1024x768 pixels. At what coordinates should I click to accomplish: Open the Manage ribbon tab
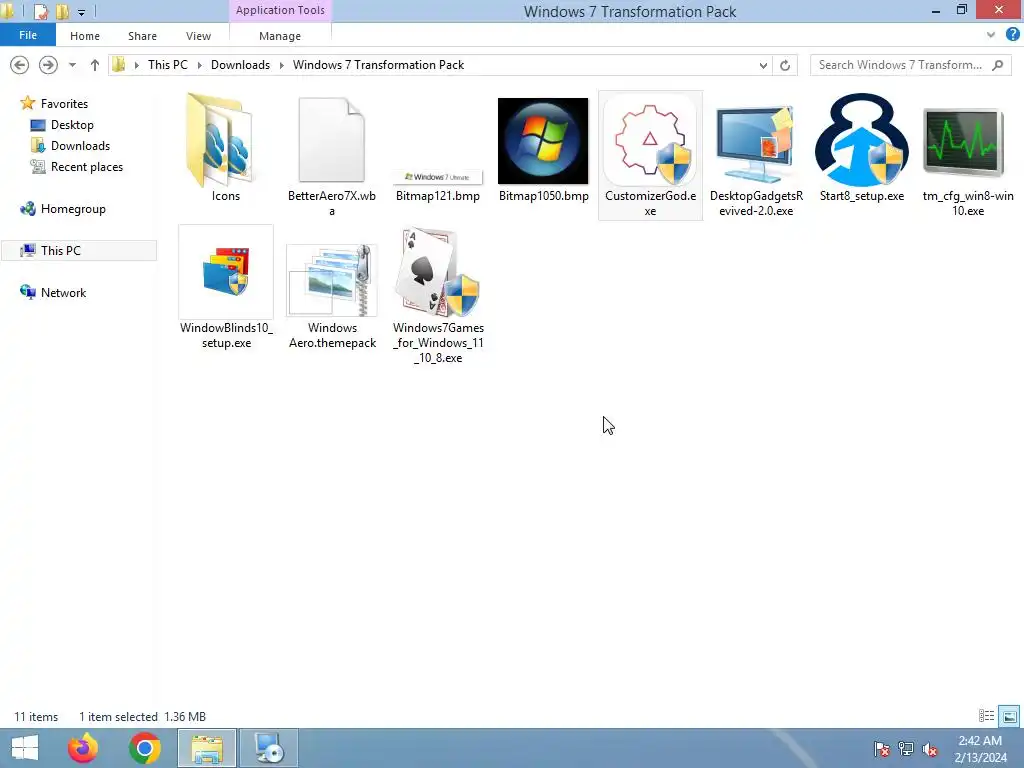click(x=280, y=36)
